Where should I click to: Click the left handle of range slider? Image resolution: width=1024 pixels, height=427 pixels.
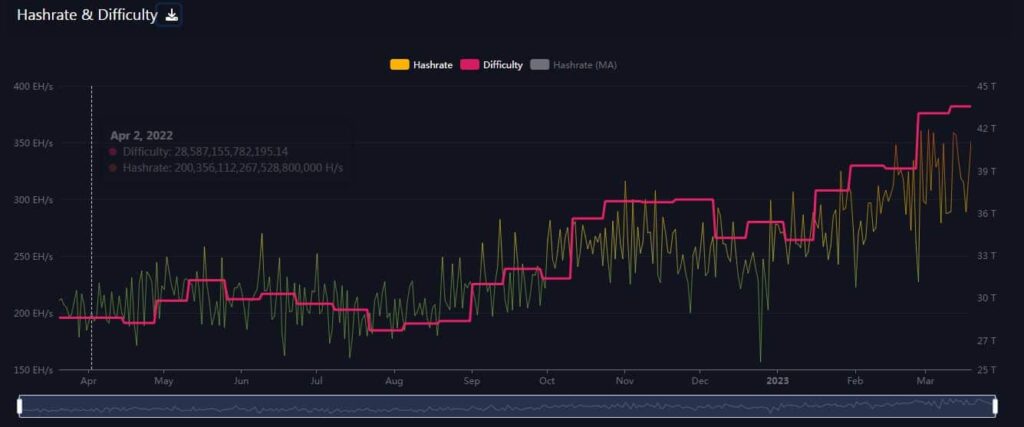pyautogui.click(x=20, y=406)
